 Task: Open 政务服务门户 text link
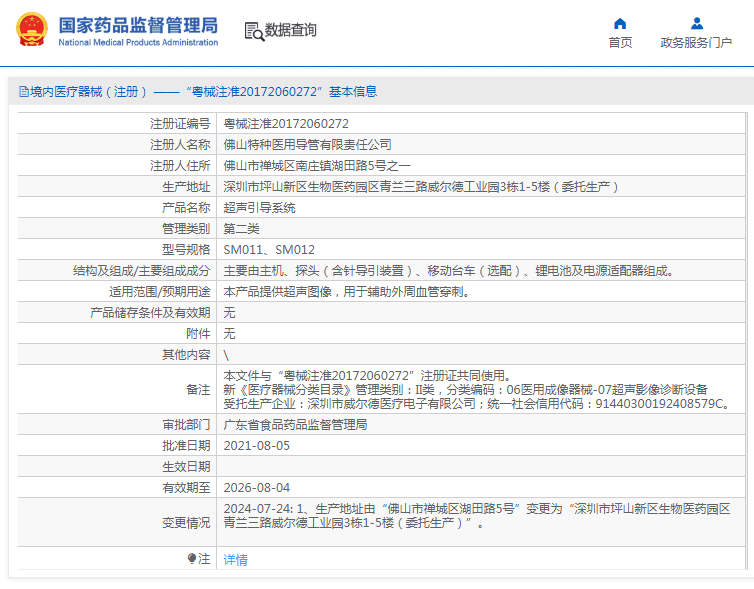(696, 43)
